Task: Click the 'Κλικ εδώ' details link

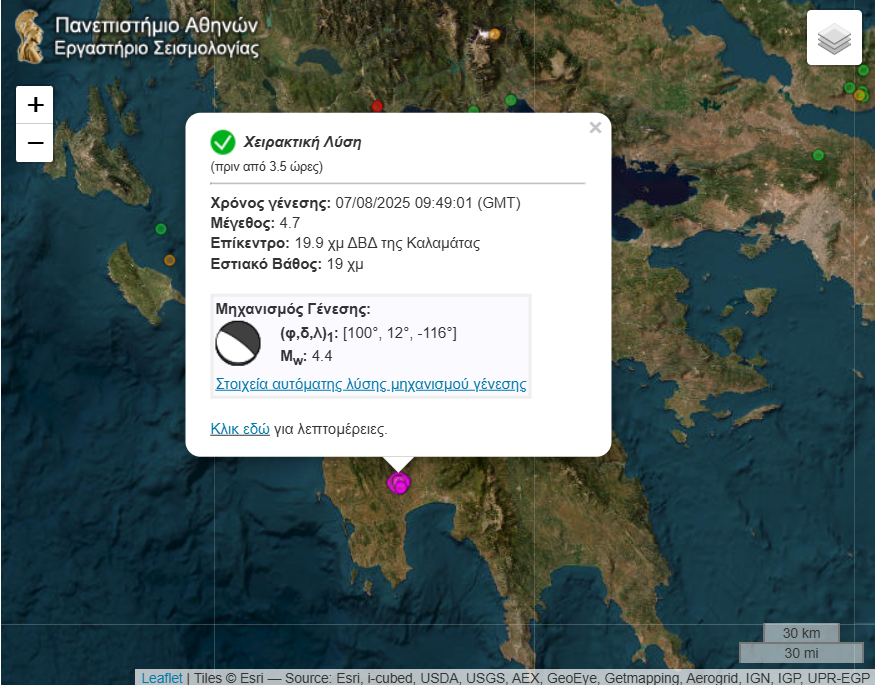Action: (239, 428)
